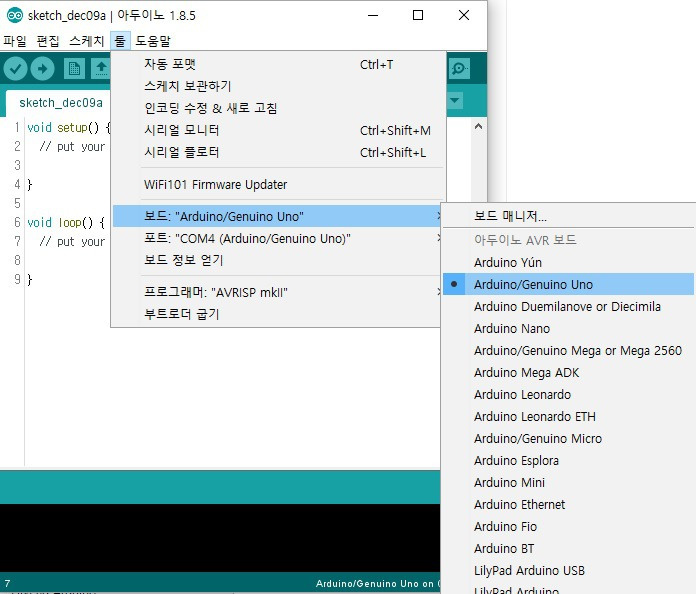Open the 편집 menu
The image size is (696, 594).
(47, 41)
